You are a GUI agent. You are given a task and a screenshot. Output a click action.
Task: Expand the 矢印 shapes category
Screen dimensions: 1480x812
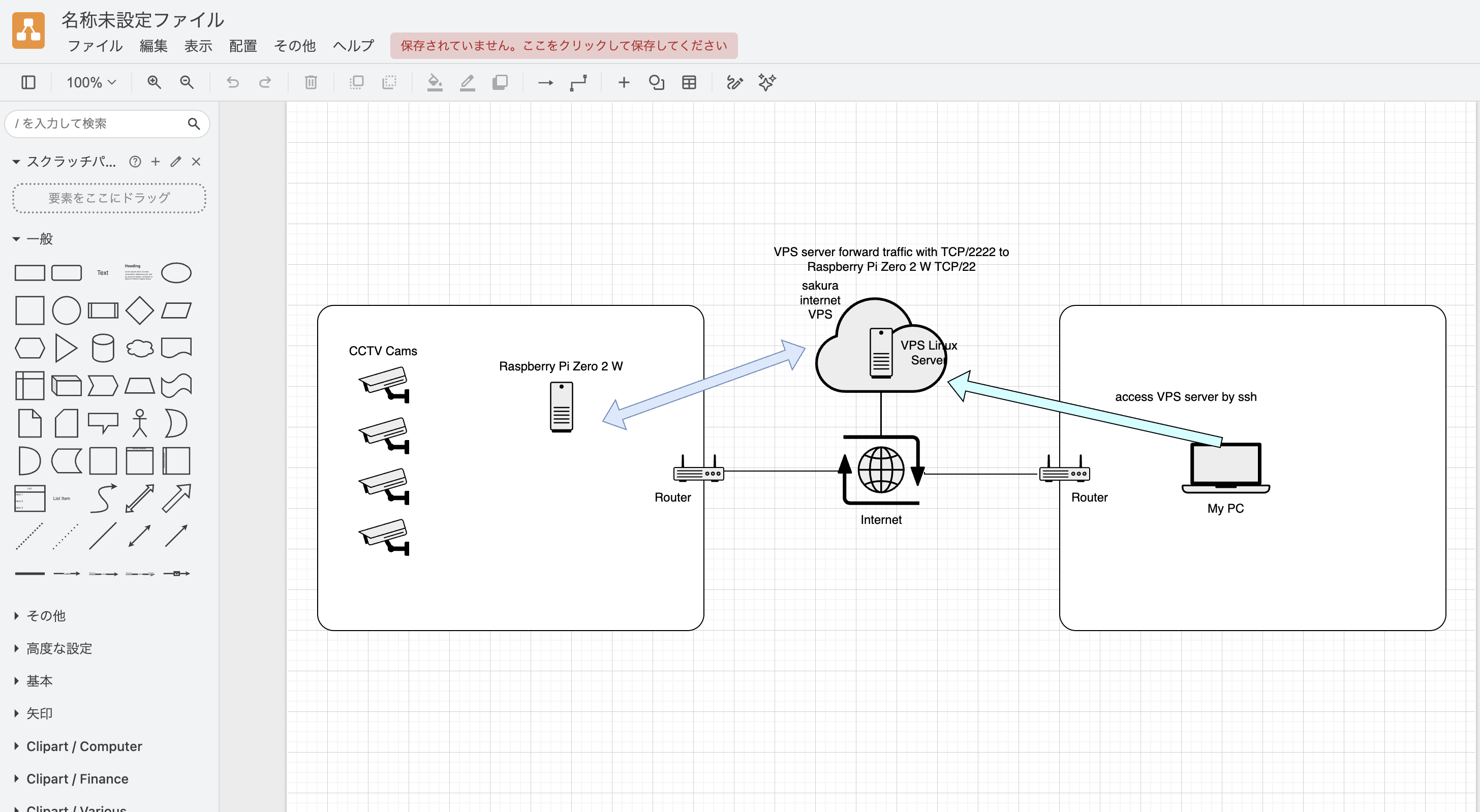tap(39, 713)
